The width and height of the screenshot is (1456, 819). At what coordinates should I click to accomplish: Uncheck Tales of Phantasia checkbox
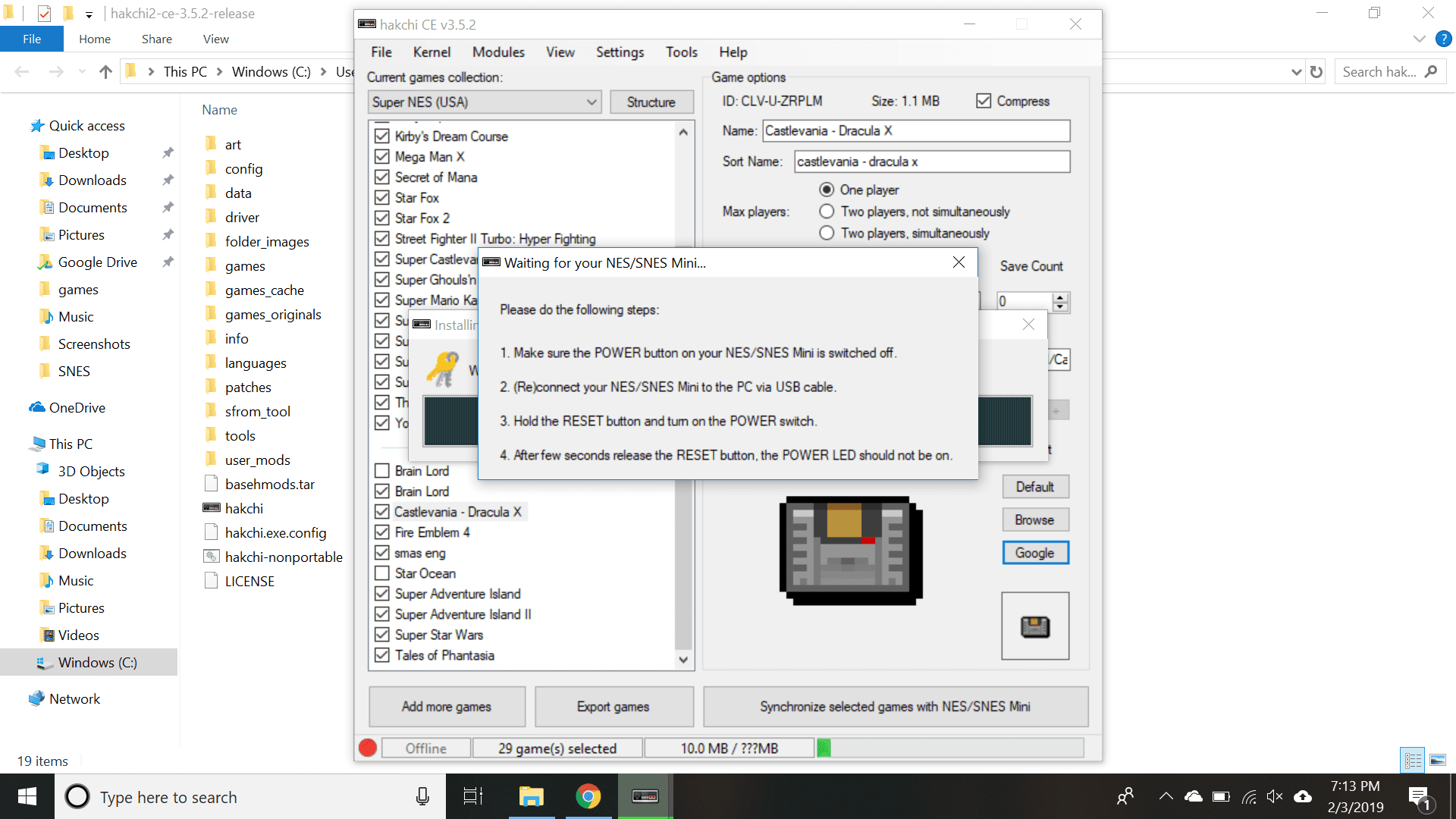click(382, 655)
